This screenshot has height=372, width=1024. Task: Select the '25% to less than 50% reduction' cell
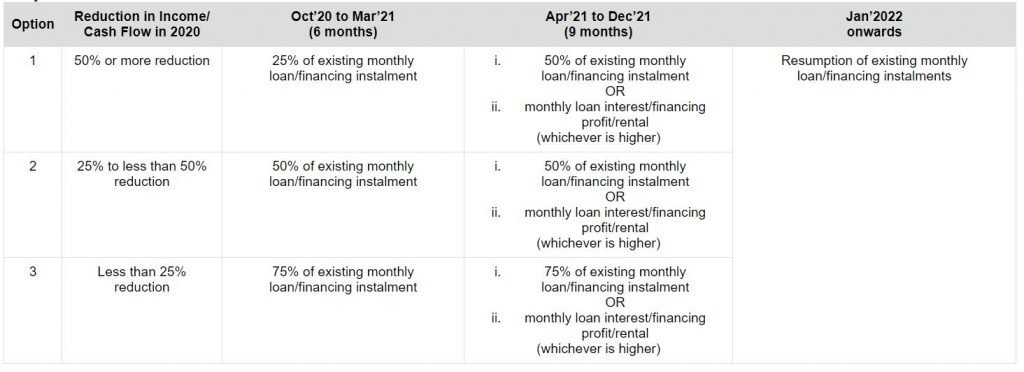(x=142, y=204)
